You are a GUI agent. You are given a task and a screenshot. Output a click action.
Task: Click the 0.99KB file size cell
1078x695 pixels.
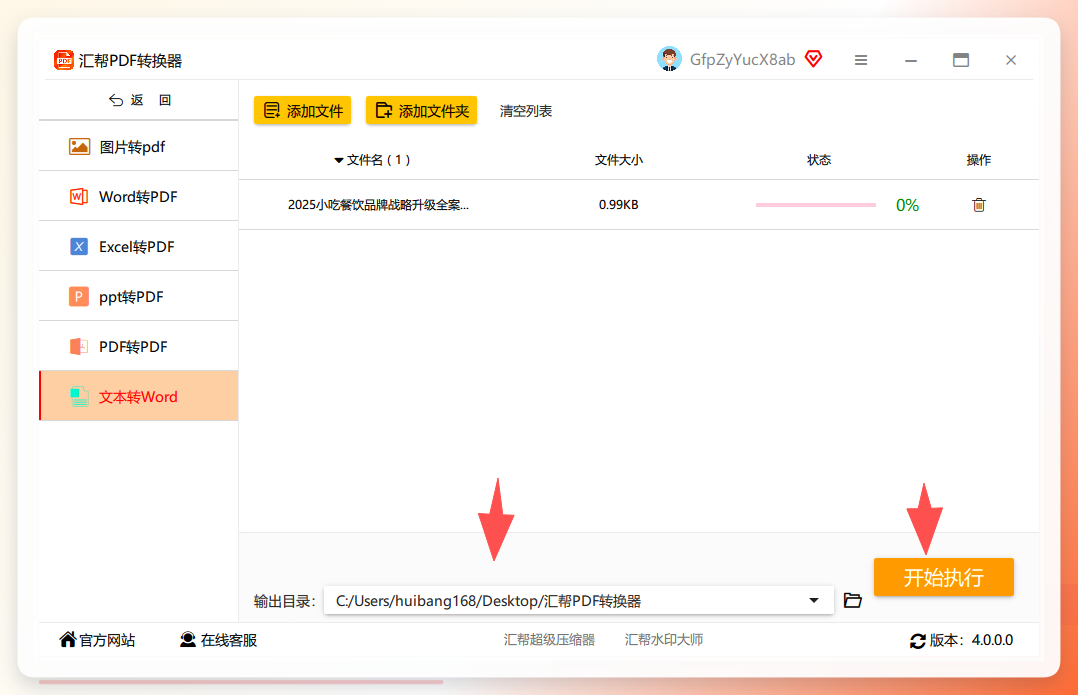619,205
